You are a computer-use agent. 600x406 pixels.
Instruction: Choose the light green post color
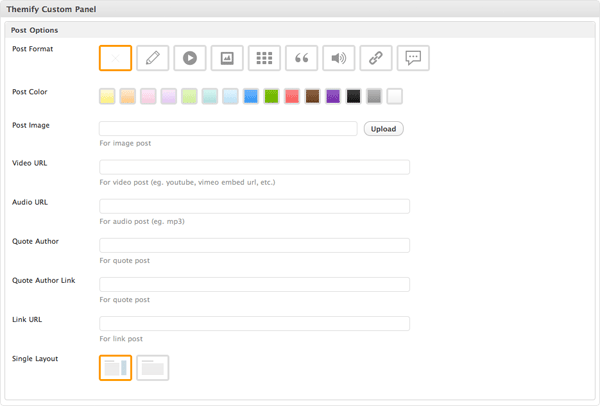click(189, 96)
